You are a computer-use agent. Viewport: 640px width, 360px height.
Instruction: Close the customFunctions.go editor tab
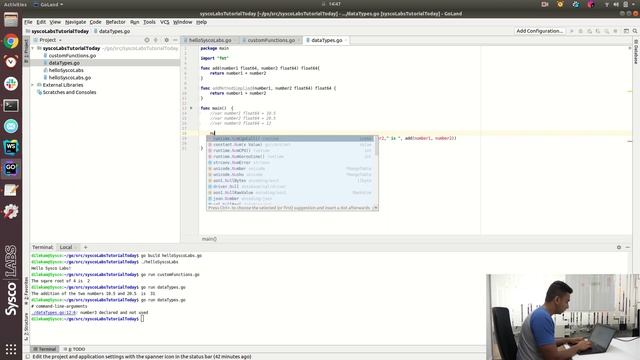[x=298, y=40]
